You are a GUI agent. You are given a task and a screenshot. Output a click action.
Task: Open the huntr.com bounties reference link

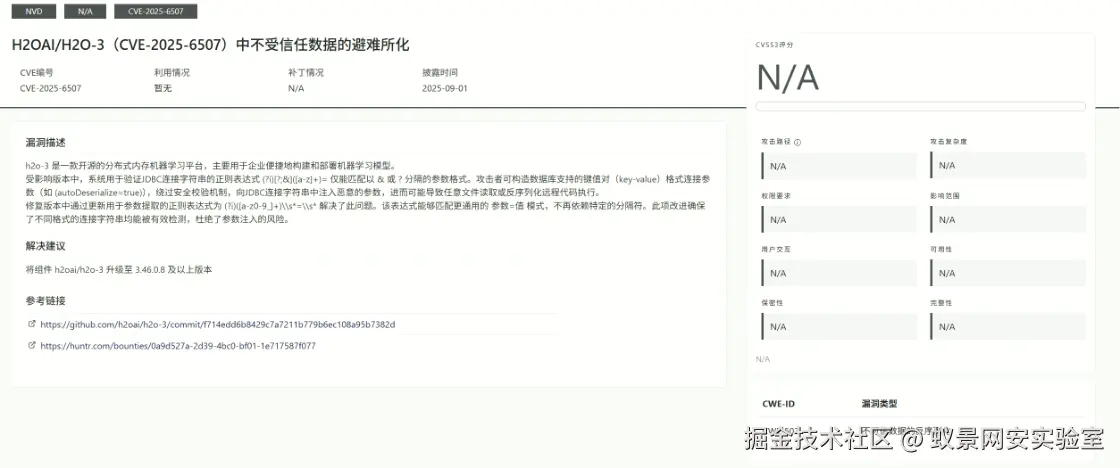click(178, 346)
